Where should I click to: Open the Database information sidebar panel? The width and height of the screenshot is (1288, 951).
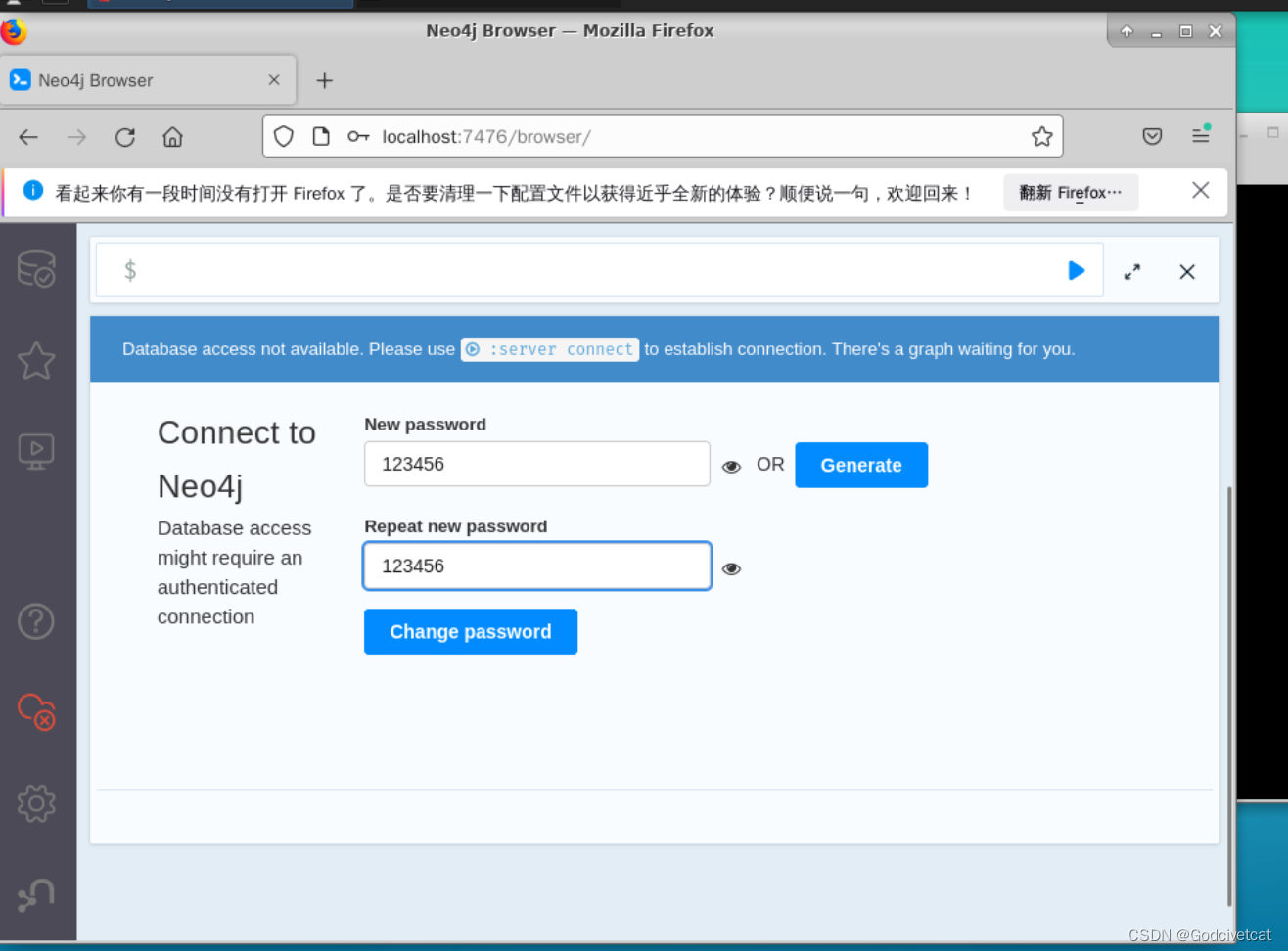tap(36, 270)
